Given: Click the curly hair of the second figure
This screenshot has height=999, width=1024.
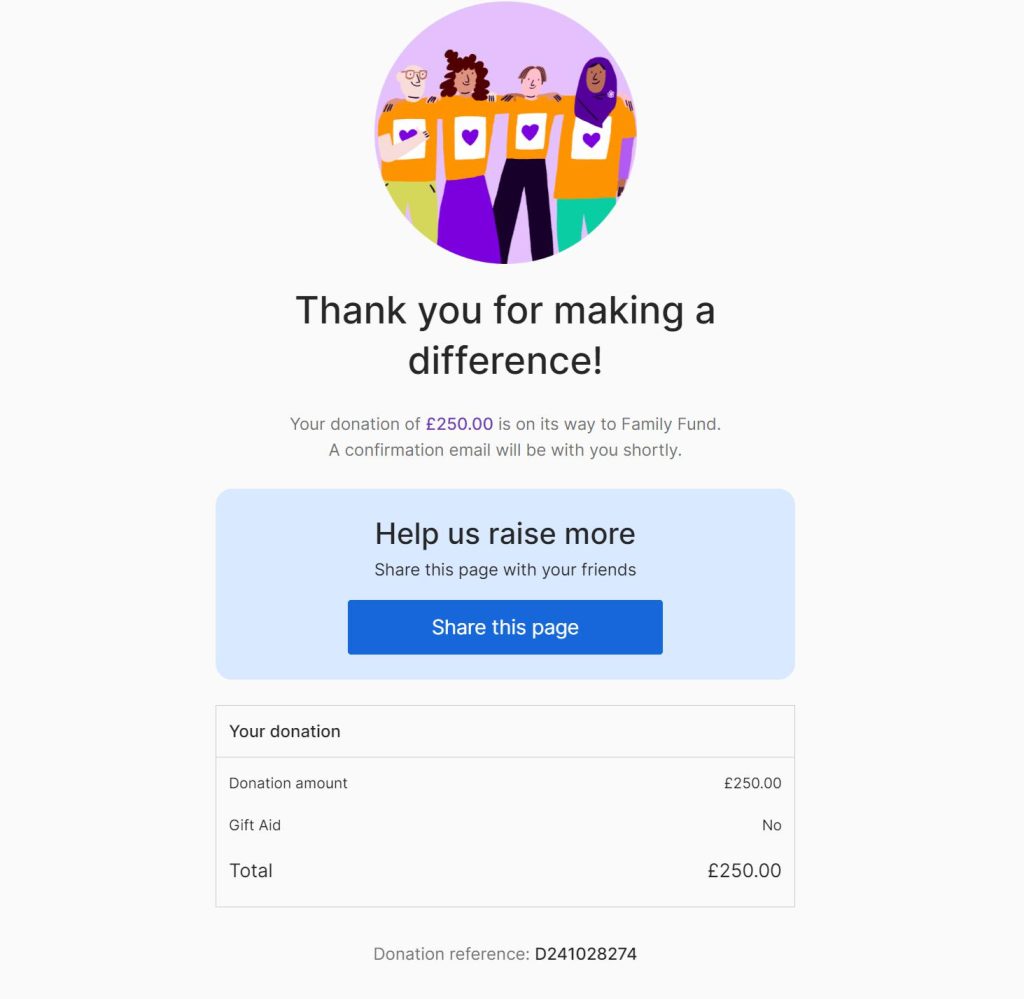Looking at the screenshot, I should point(466,72).
